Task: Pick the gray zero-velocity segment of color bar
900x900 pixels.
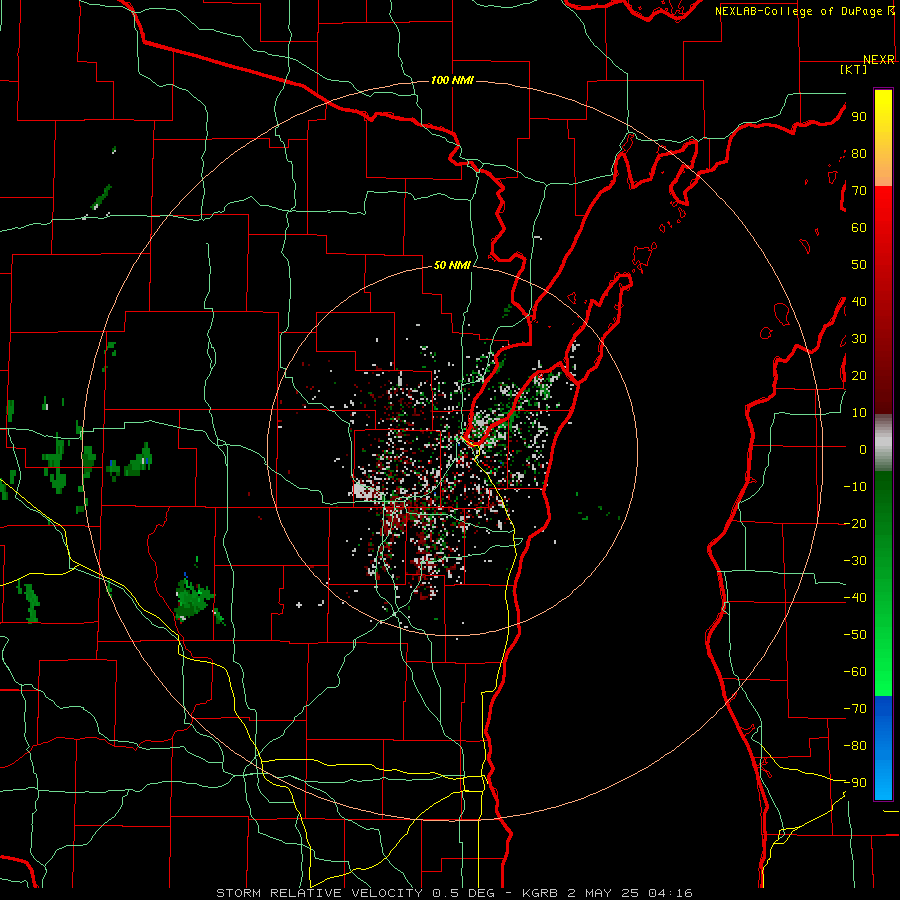Action: coord(883,443)
